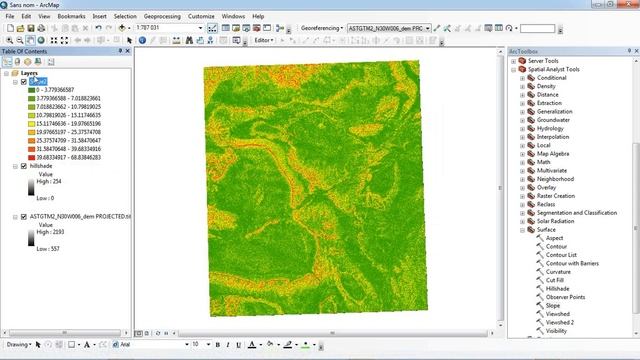640x360 pixels.
Task: Open the Editor dropdown menu
Action: pos(264,40)
